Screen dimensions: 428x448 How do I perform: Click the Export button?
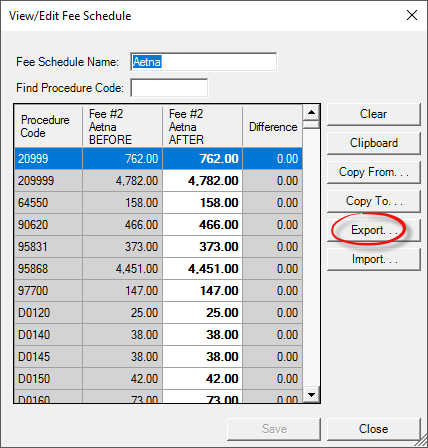tap(373, 230)
